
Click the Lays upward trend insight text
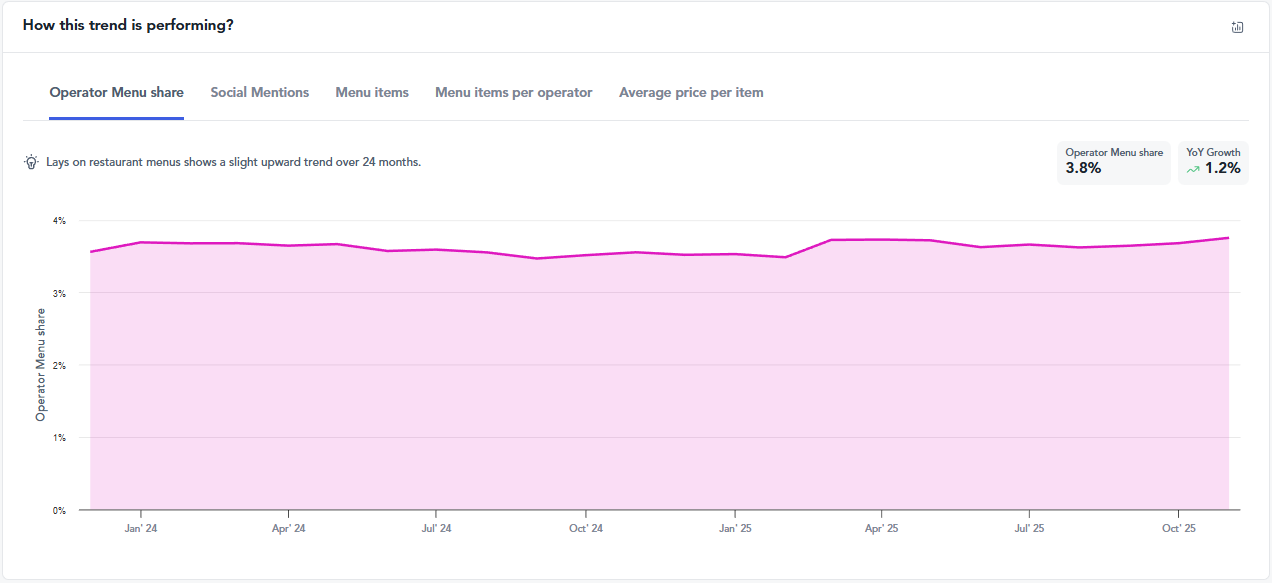[233, 162]
